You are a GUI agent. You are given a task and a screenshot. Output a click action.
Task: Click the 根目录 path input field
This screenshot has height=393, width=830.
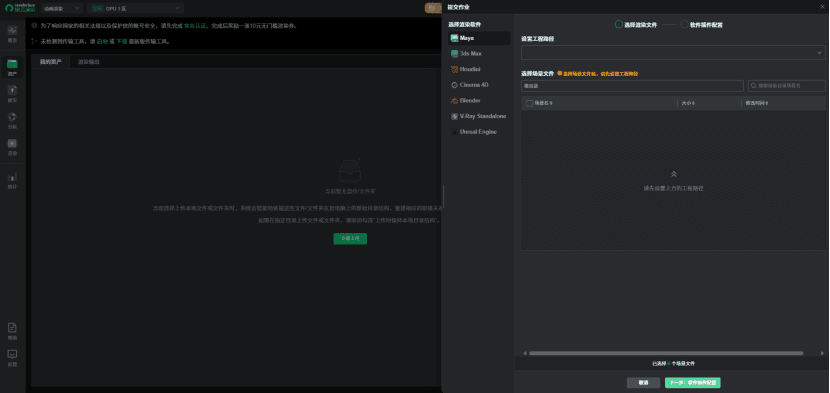coord(633,86)
